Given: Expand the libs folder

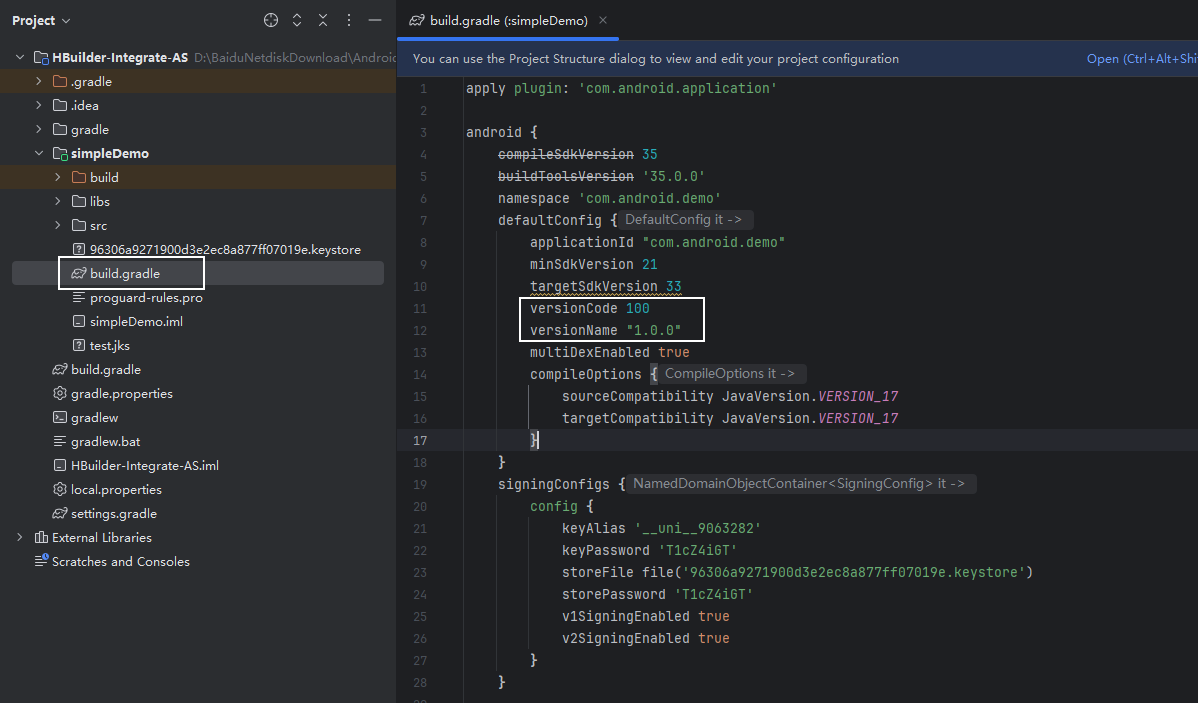Looking at the screenshot, I should (58, 202).
